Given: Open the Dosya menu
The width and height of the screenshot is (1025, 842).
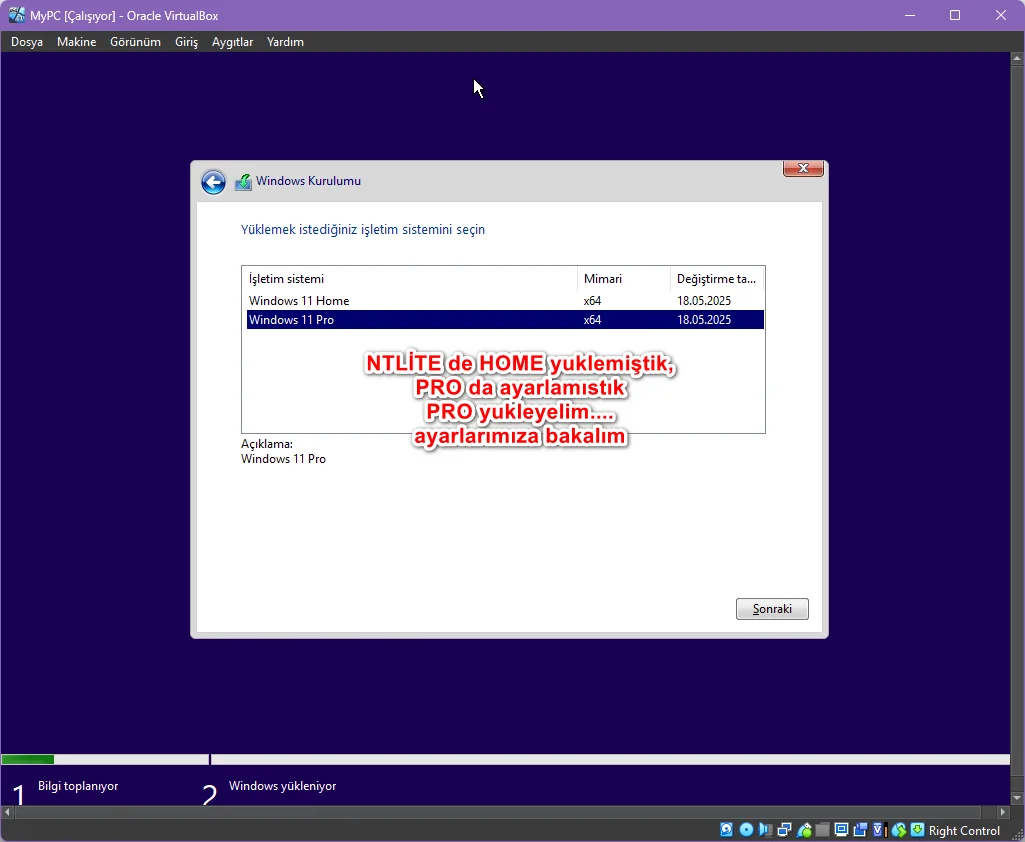Looking at the screenshot, I should click(x=27, y=42).
